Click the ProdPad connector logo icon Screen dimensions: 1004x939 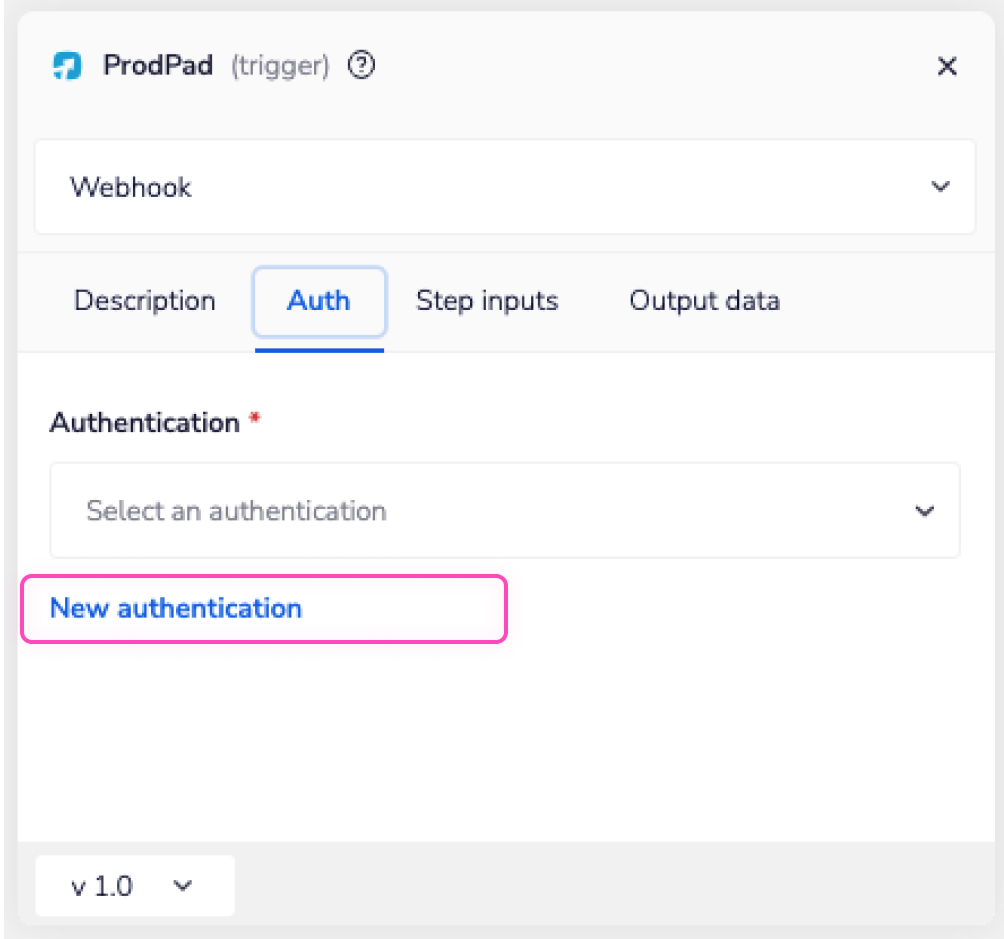pyautogui.click(x=66, y=66)
